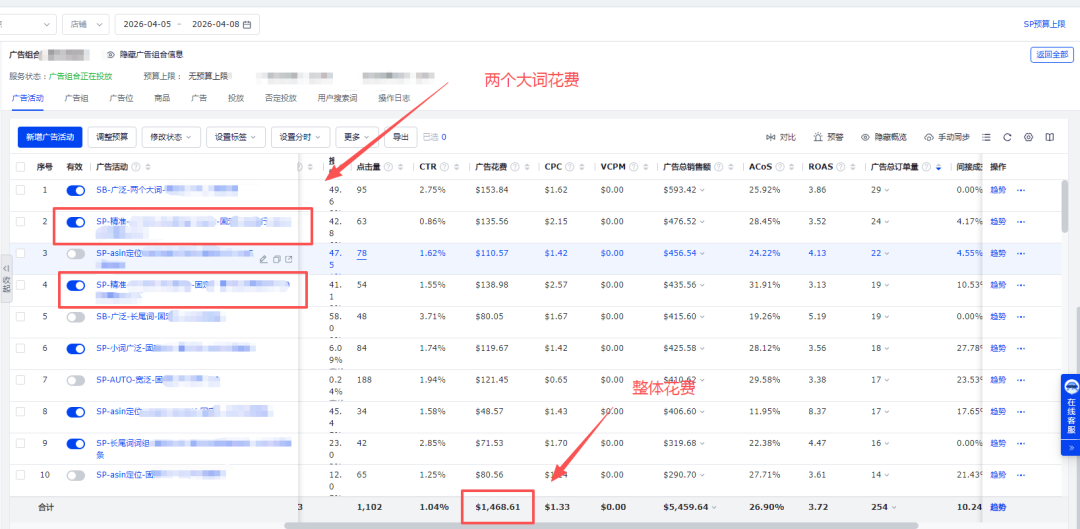
Task: Enable toggle for SB-广泛-长尾词 campaign
Action: tap(76, 317)
